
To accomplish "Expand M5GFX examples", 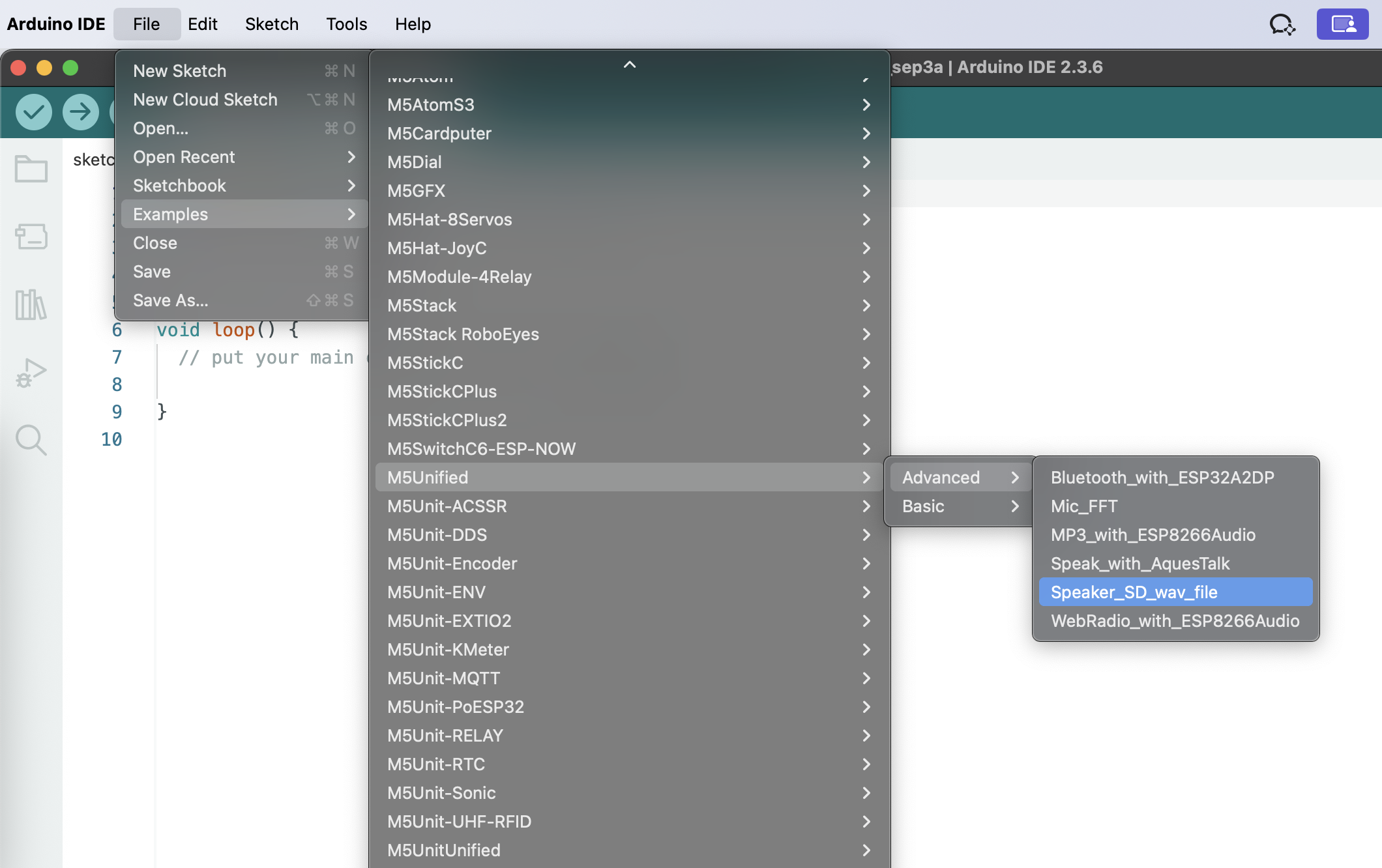I will 630,190.
